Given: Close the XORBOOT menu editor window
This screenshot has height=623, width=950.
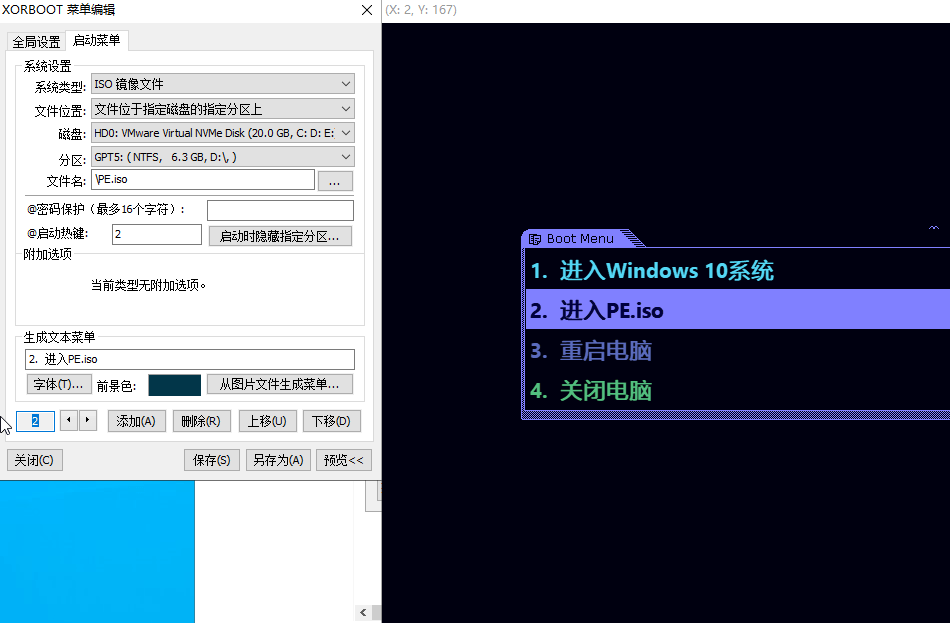Looking at the screenshot, I should pos(365,10).
